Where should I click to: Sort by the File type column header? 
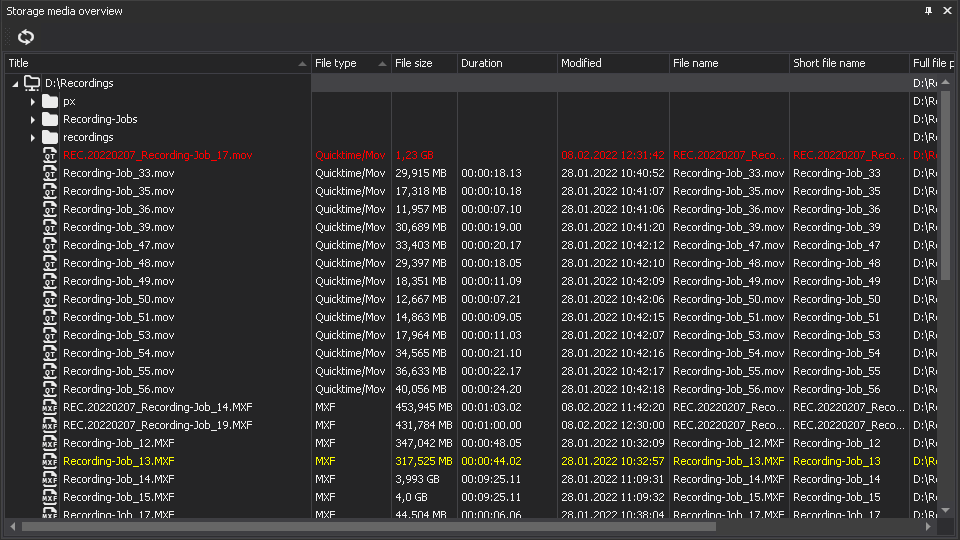(351, 63)
